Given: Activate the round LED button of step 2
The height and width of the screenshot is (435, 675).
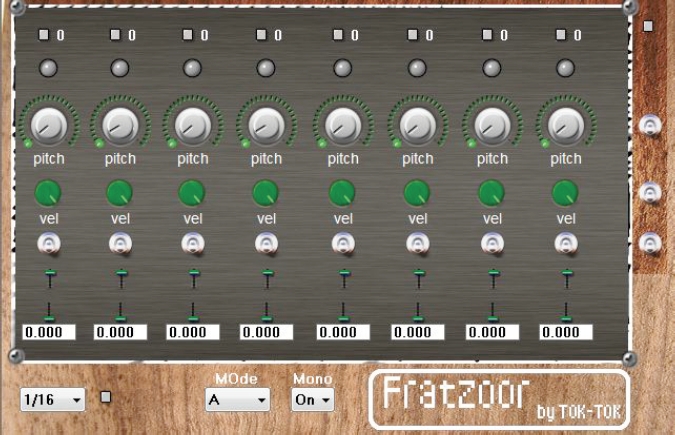Looking at the screenshot, I should (120, 68).
